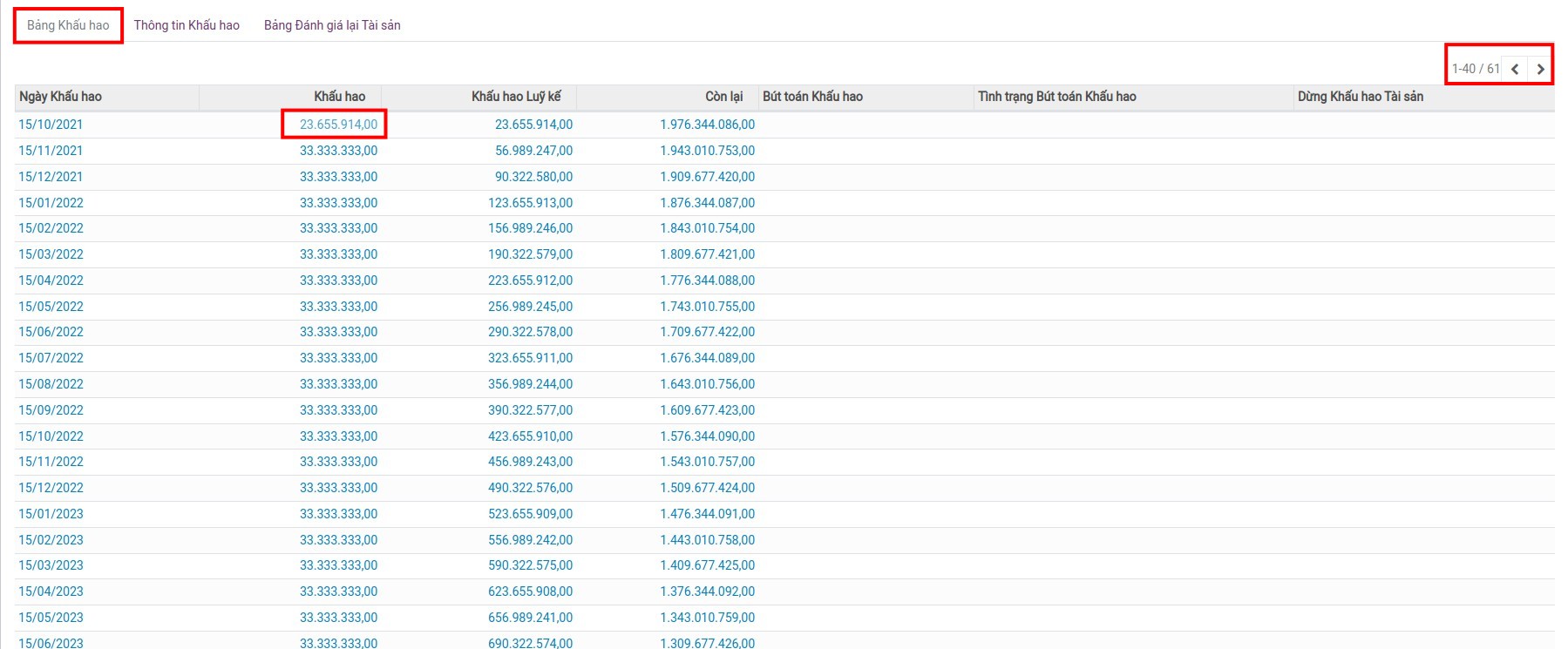Screen dimensions: 1568x649
Task: Sort by Khấu hao Luỹ kế column
Action: (516, 97)
